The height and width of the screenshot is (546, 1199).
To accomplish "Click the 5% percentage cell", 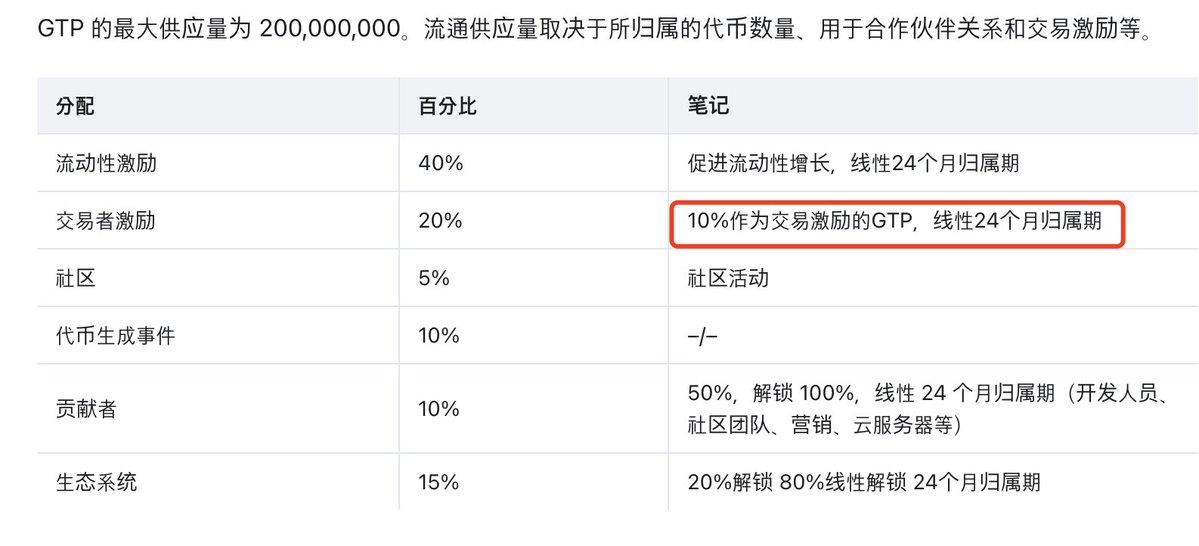I will click(x=434, y=278).
